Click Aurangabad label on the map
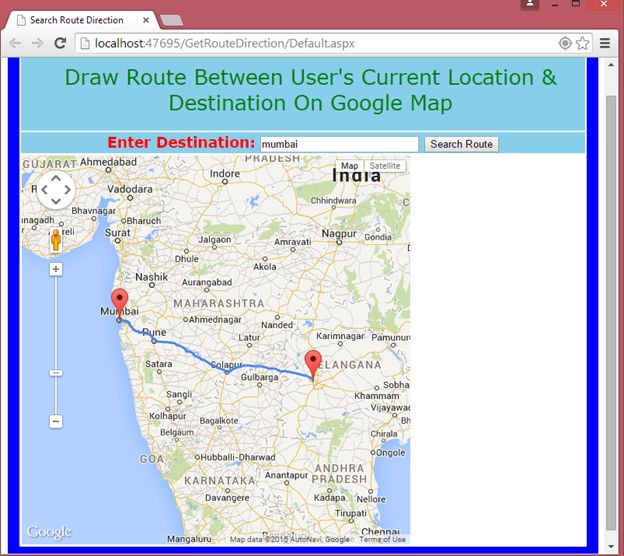The height and width of the screenshot is (556, 624). pyautogui.click(x=207, y=282)
